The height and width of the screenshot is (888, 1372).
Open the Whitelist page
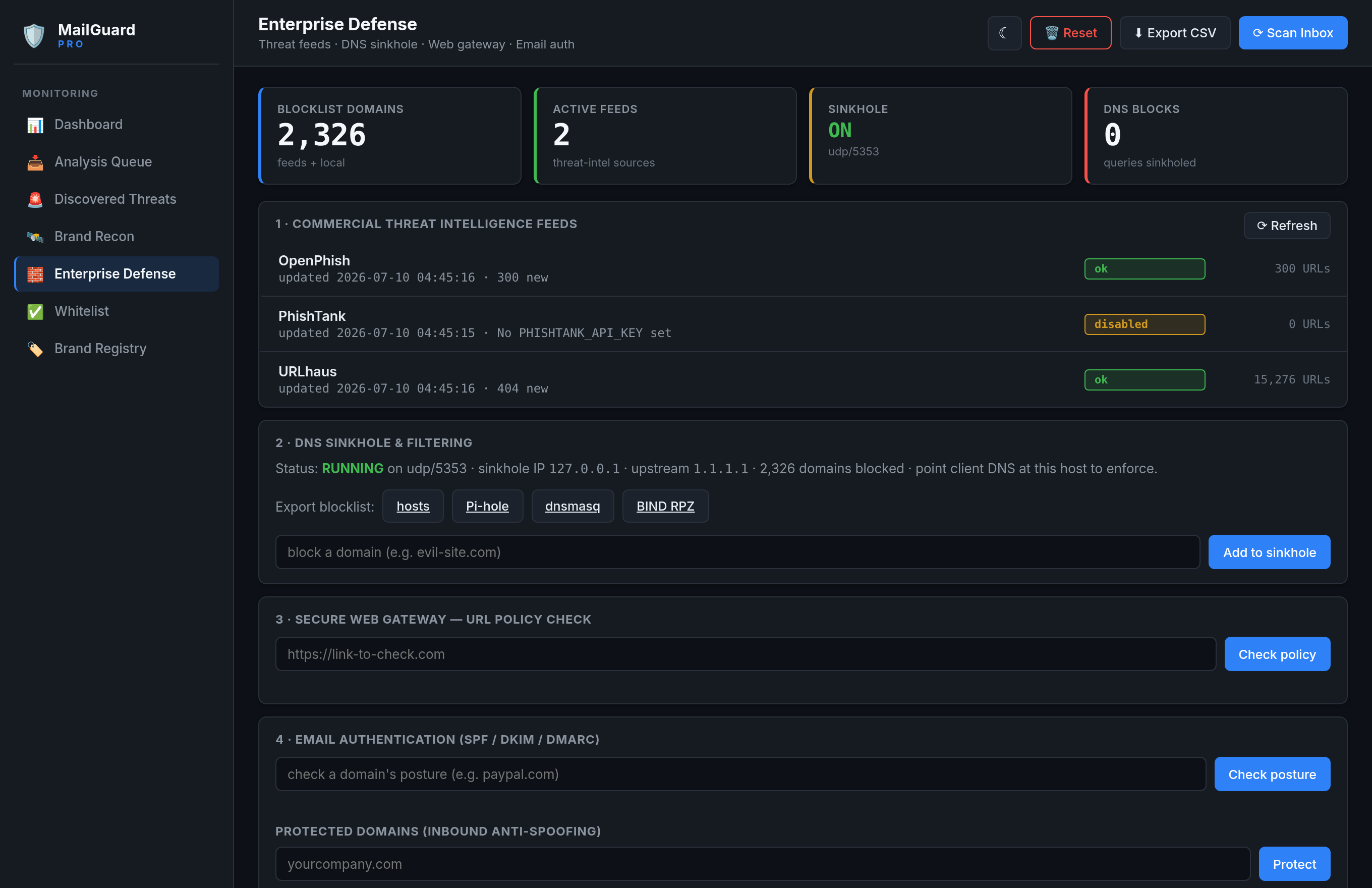click(x=117, y=311)
